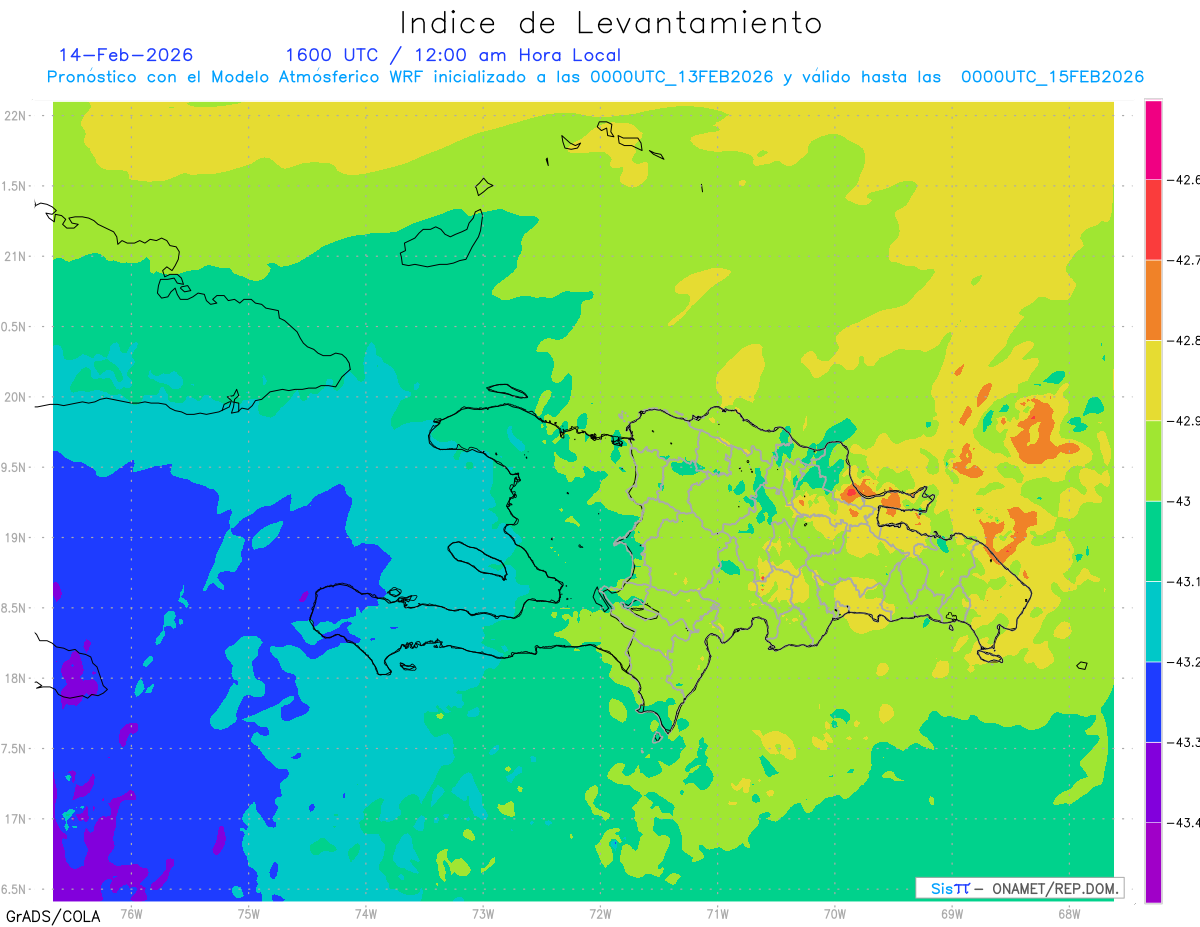Click the "21N" latitude label
The height and width of the screenshot is (927, 1200).
(x=15, y=257)
